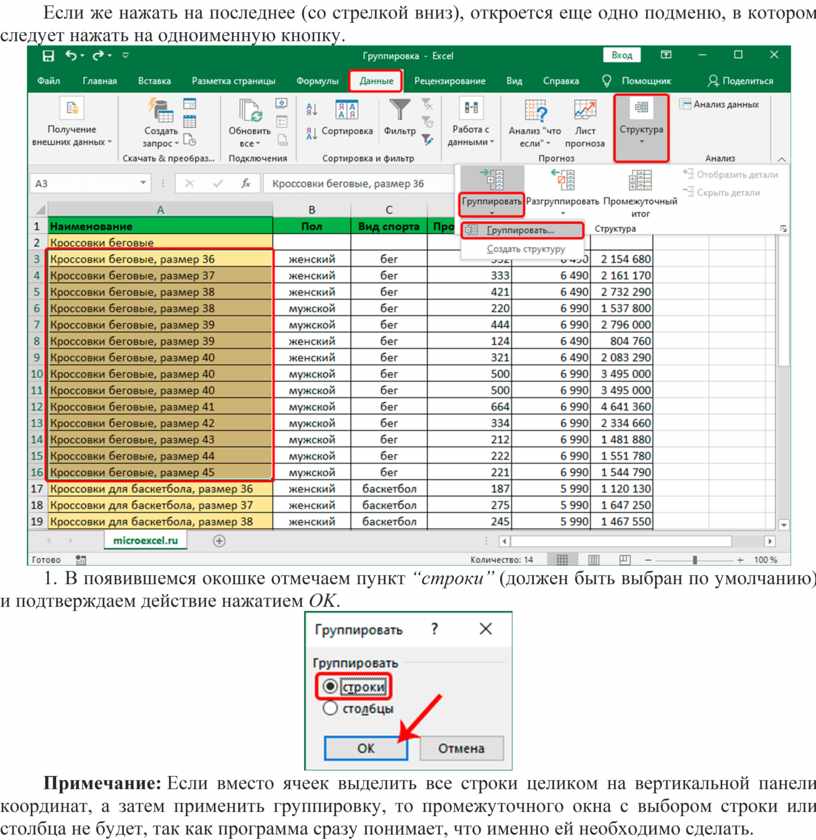Switch to Page Layout view
The width and height of the screenshot is (816, 840).
click(x=594, y=560)
